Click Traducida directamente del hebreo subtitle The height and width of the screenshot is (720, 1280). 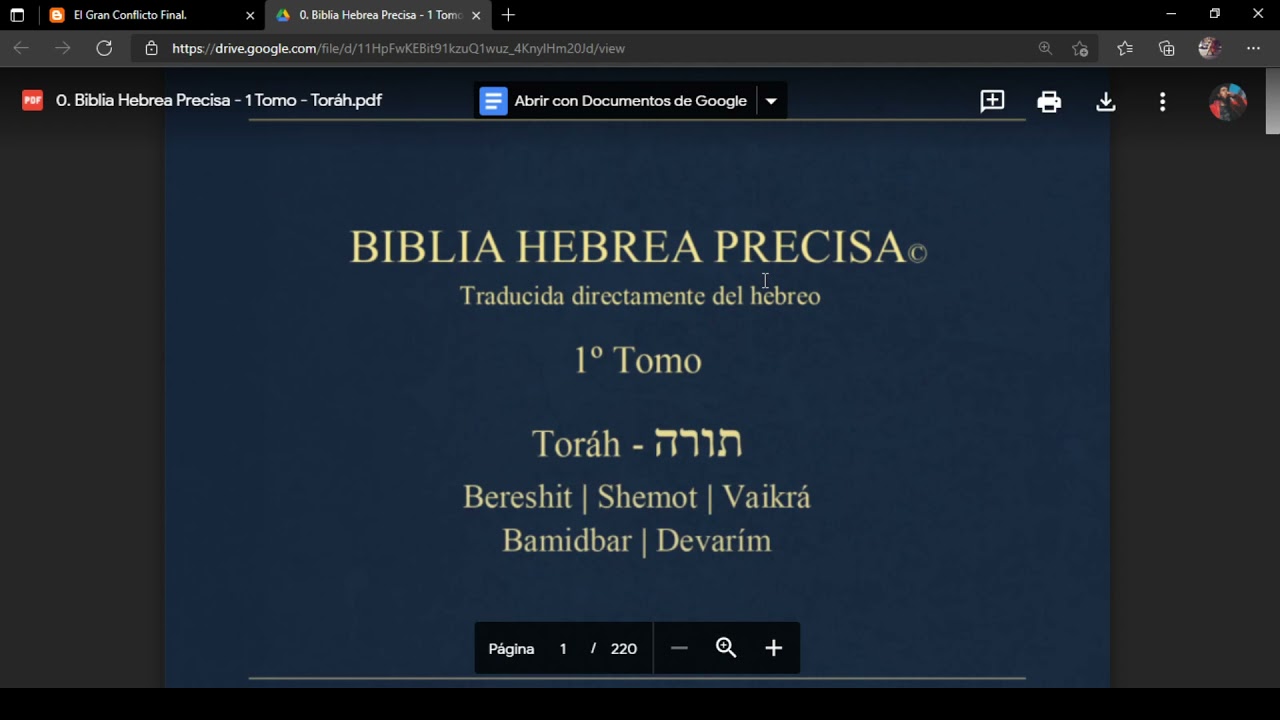[x=640, y=296]
